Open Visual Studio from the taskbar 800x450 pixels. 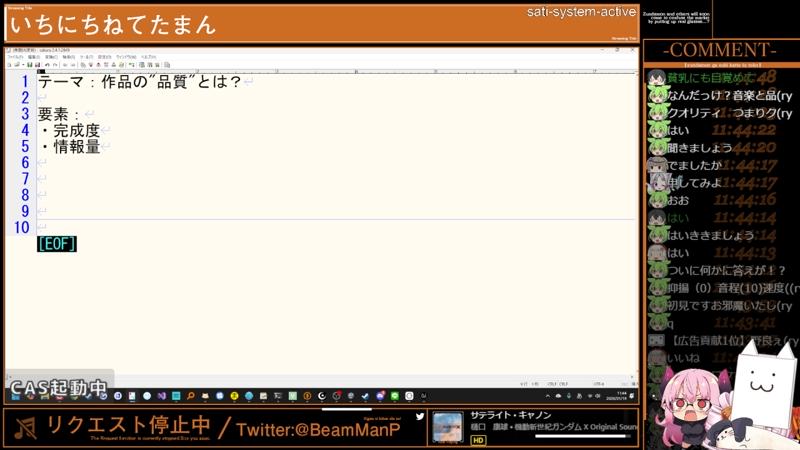pos(162,396)
